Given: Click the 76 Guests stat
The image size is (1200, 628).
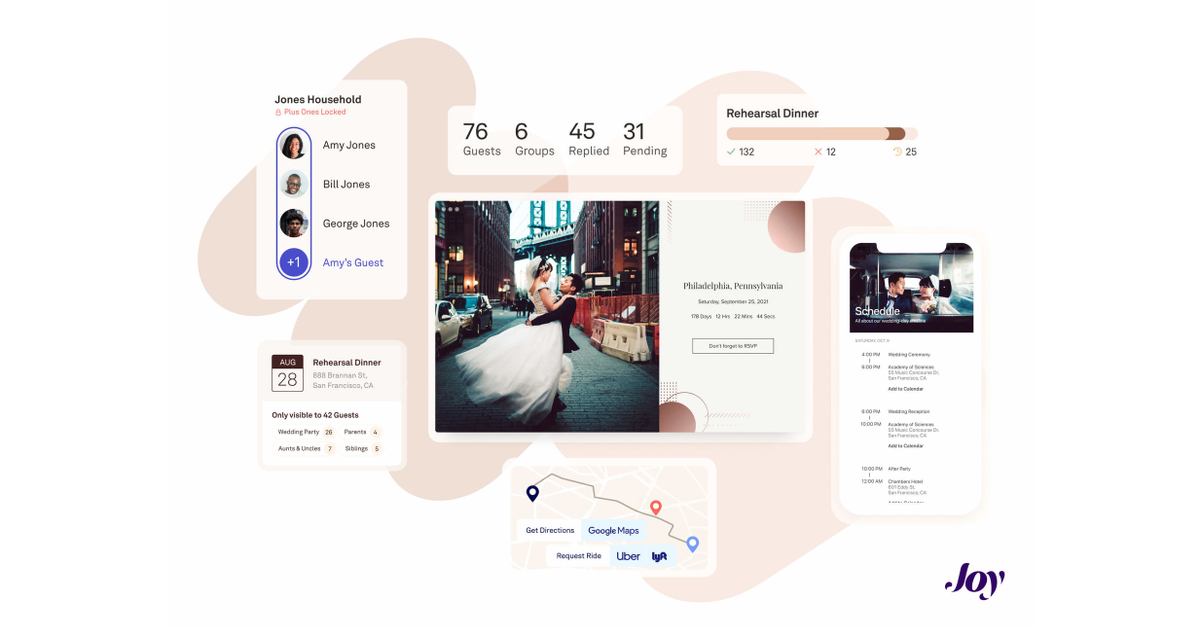Looking at the screenshot, I should point(481,139).
